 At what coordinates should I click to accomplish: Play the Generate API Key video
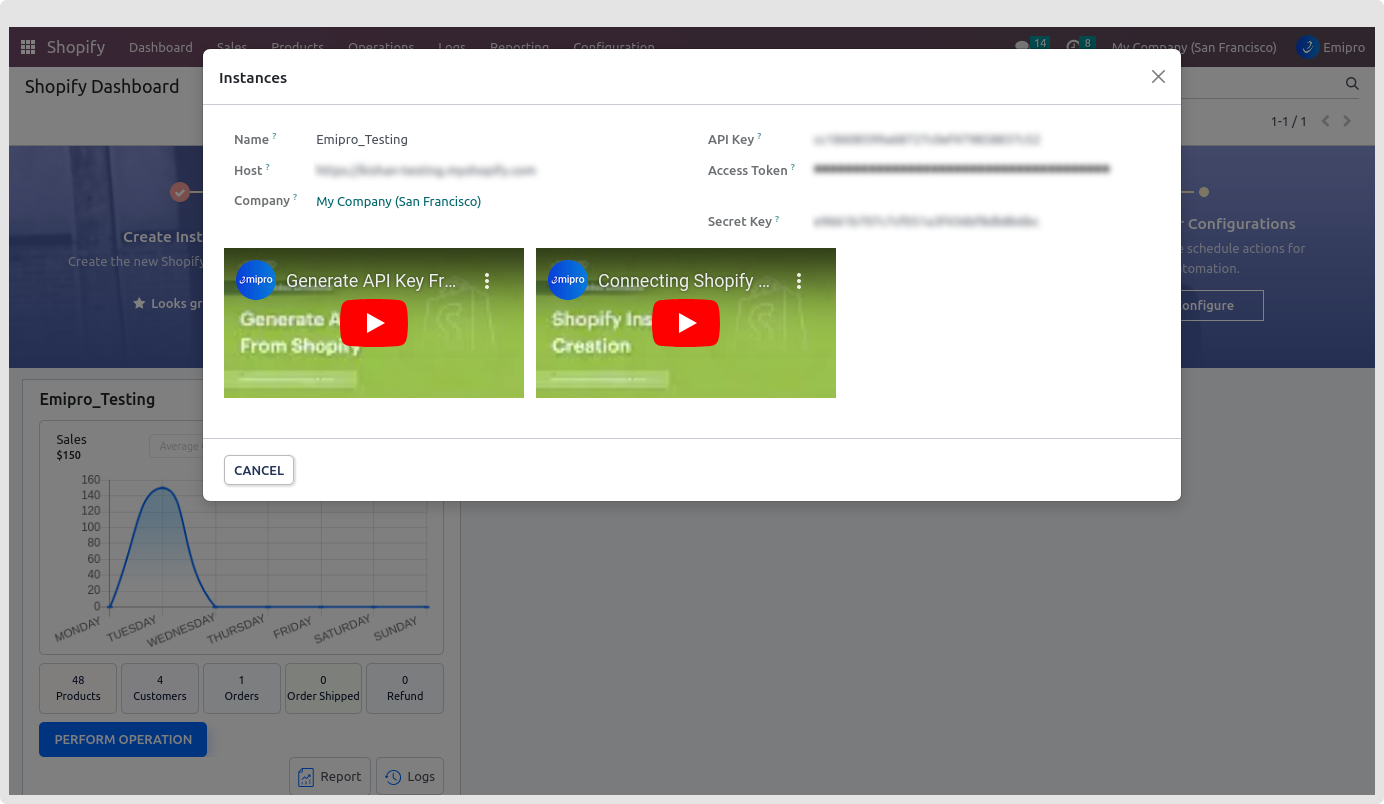[x=374, y=323]
